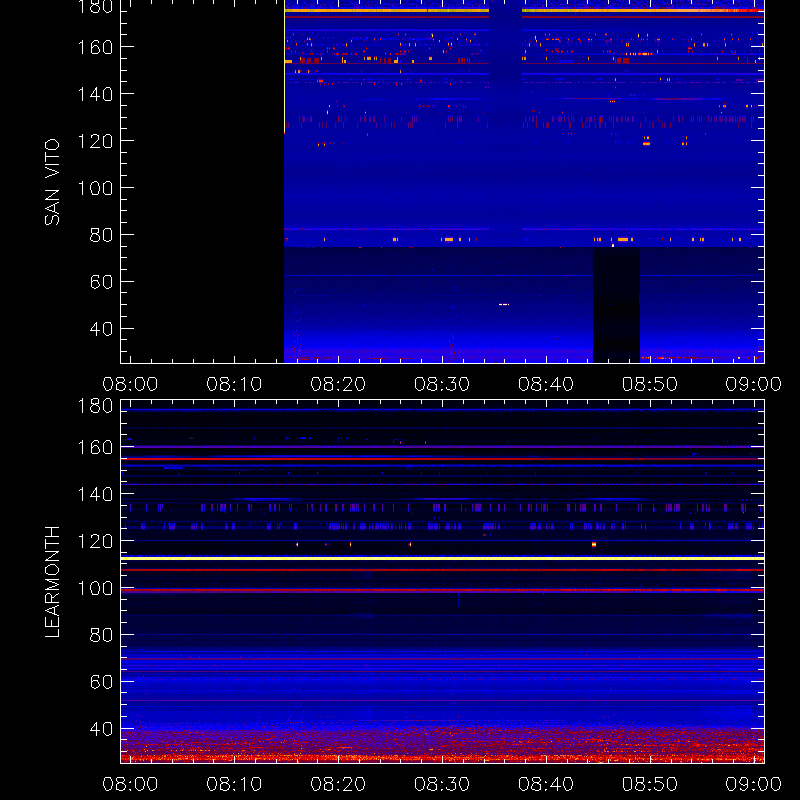
Task: Select the 40 tick label on SAN VITO axis
Action: pyautogui.click(x=101, y=329)
